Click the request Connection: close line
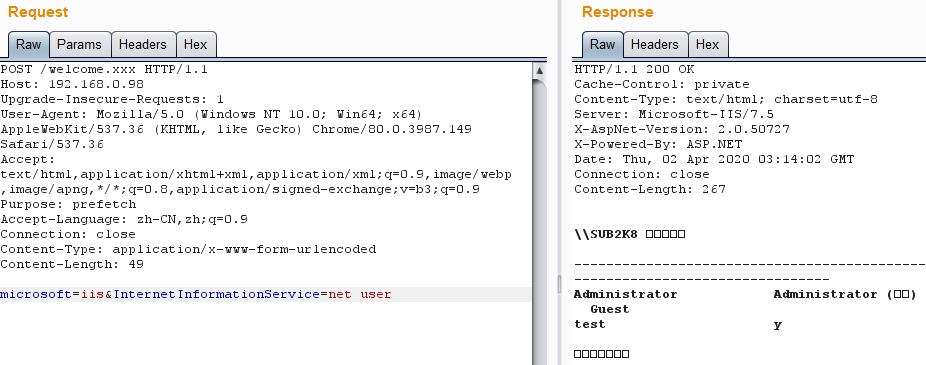 pyautogui.click(x=68, y=234)
